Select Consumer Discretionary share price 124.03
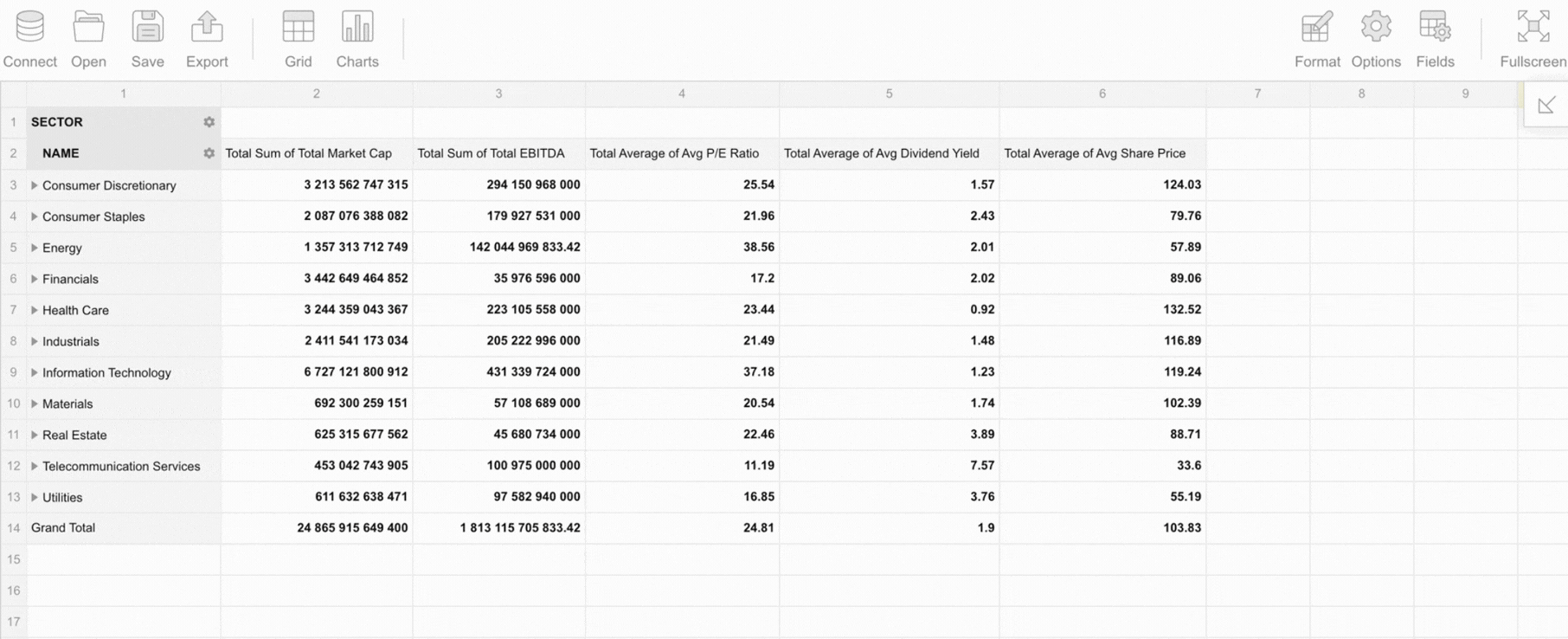 [1102, 184]
